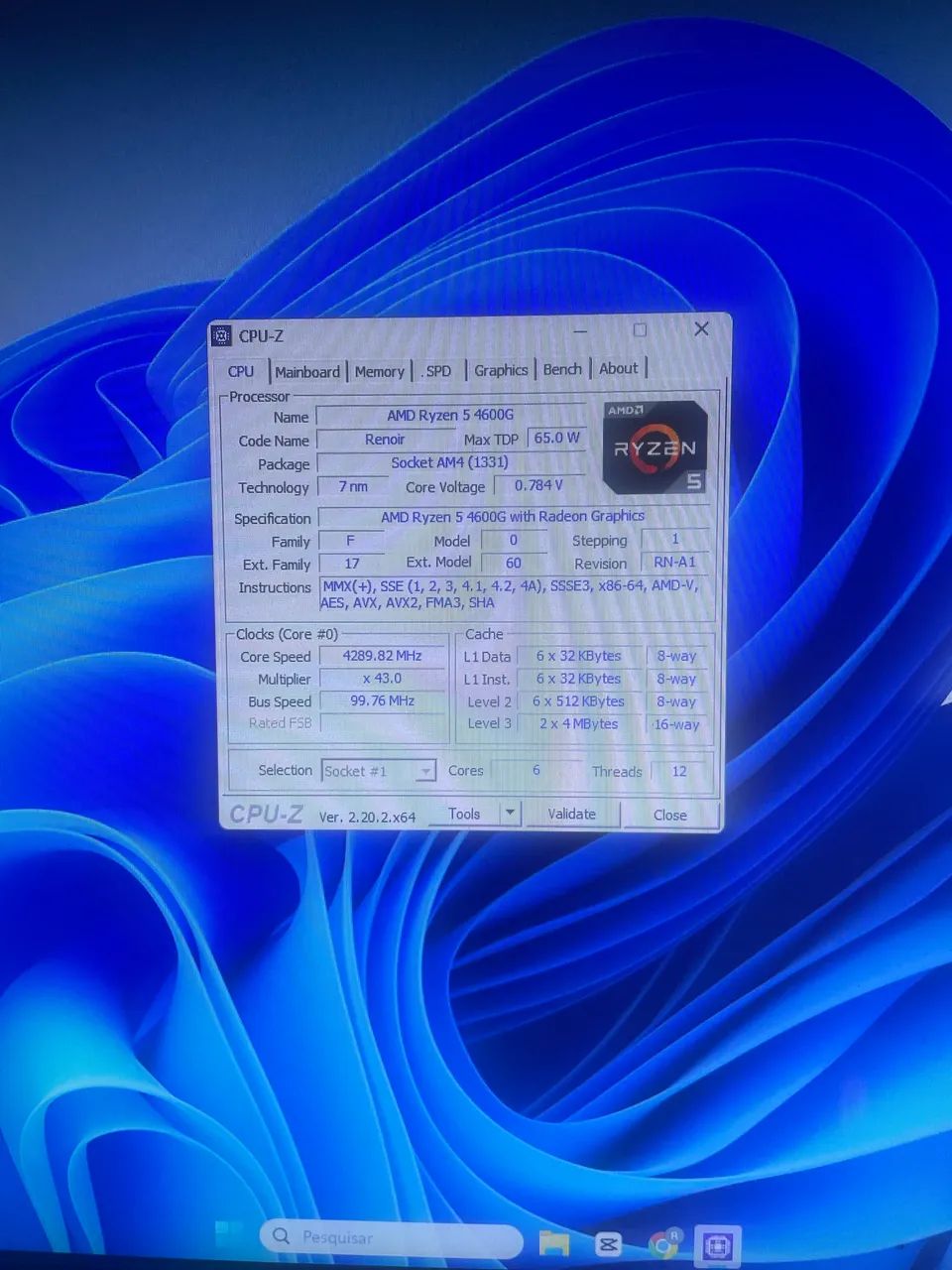The image size is (952, 1270).
Task: Open the SPD tab
Action: click(437, 371)
